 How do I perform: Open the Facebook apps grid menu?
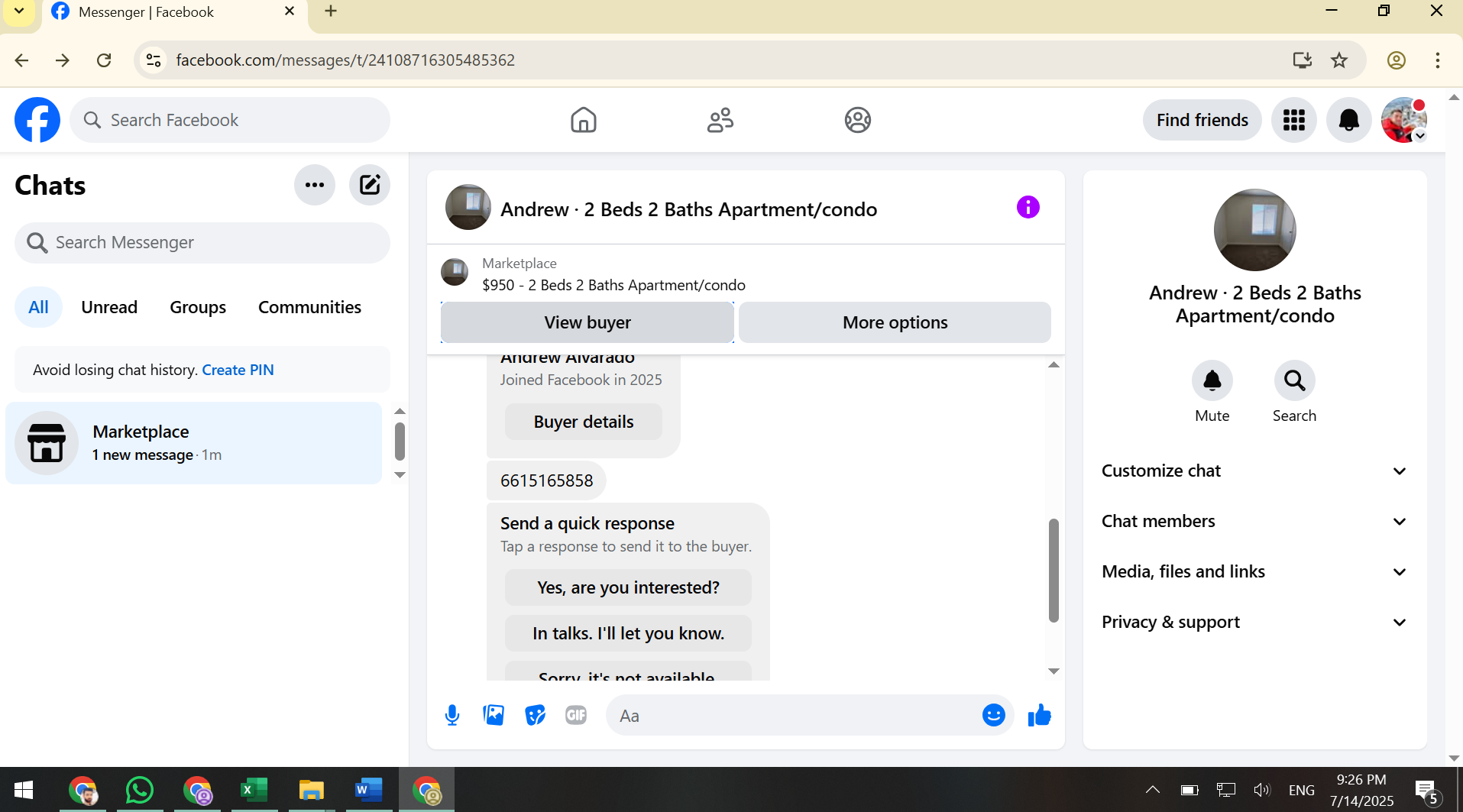[1293, 120]
